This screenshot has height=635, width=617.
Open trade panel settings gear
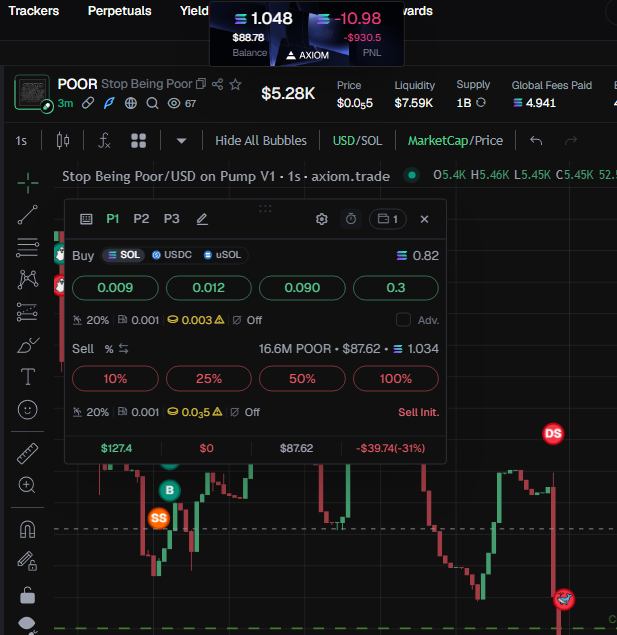coord(321,219)
